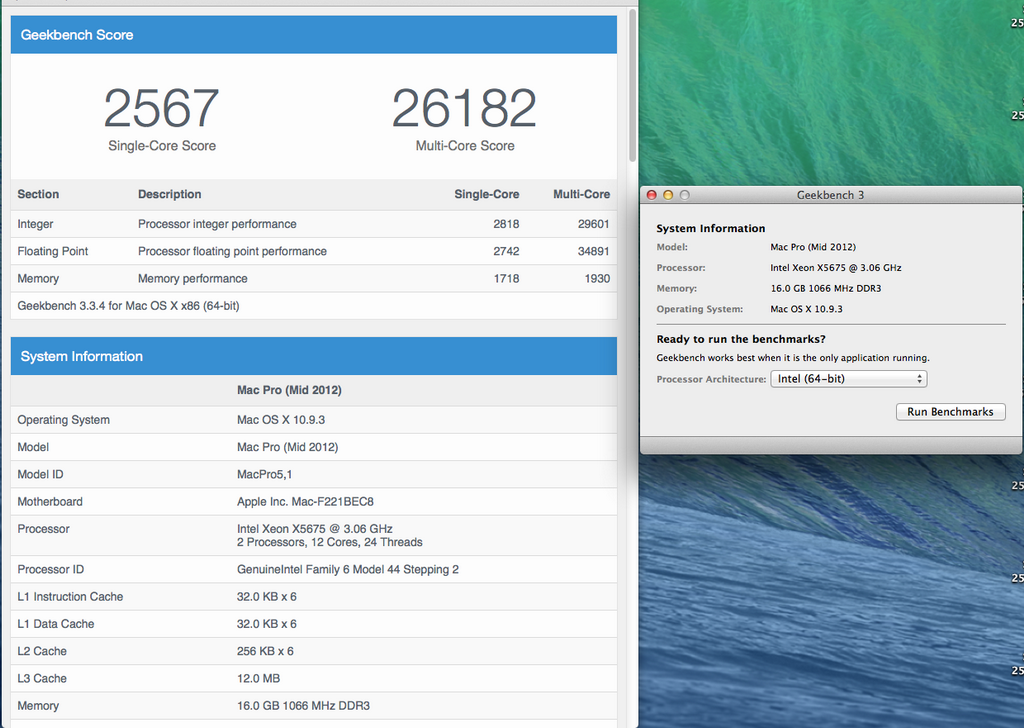Click the L3 Cache value 12.0 MB

point(259,678)
